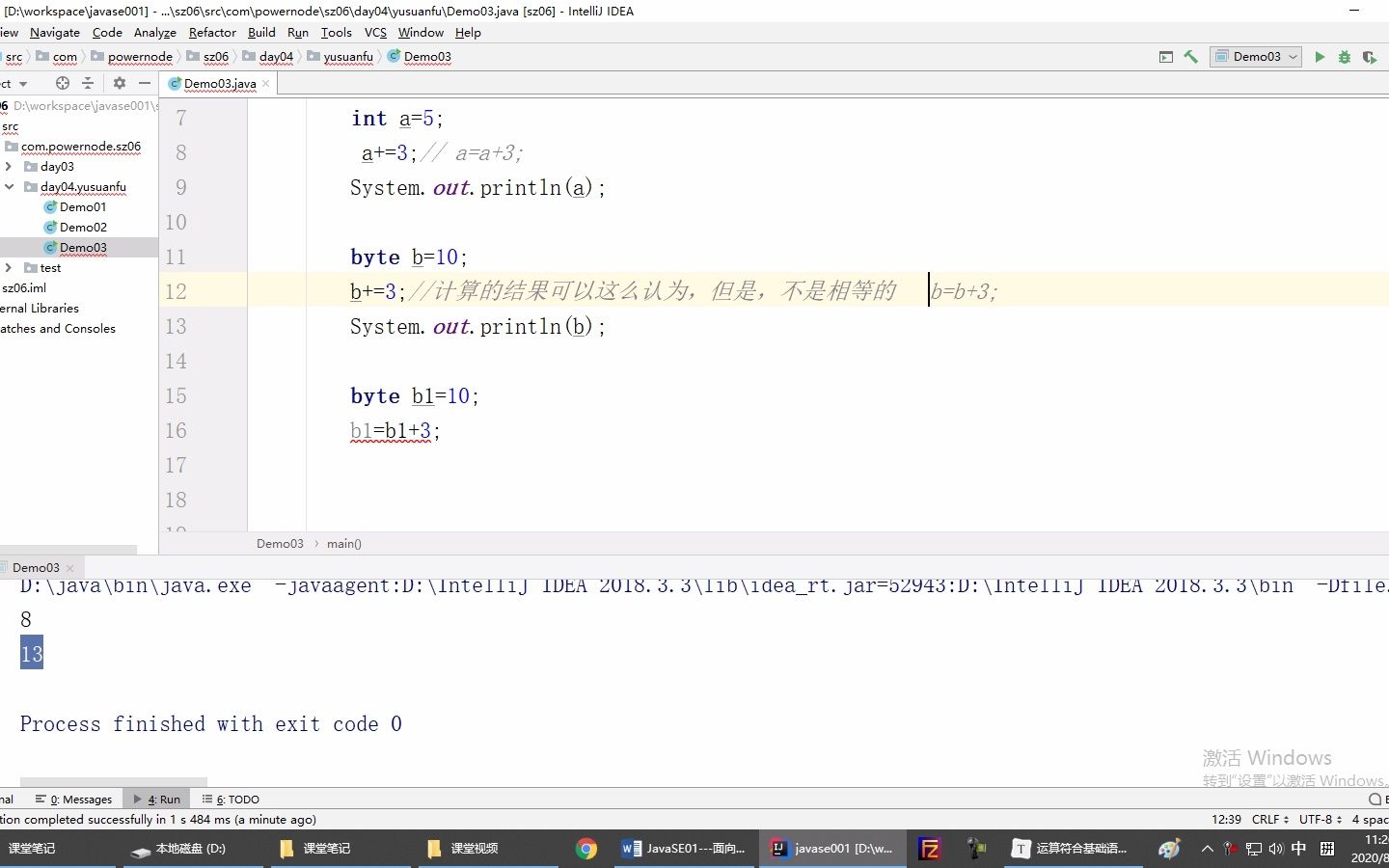This screenshot has width=1389, height=868.
Task: Show hidden system tray icons chevron
Action: [x=1207, y=849]
